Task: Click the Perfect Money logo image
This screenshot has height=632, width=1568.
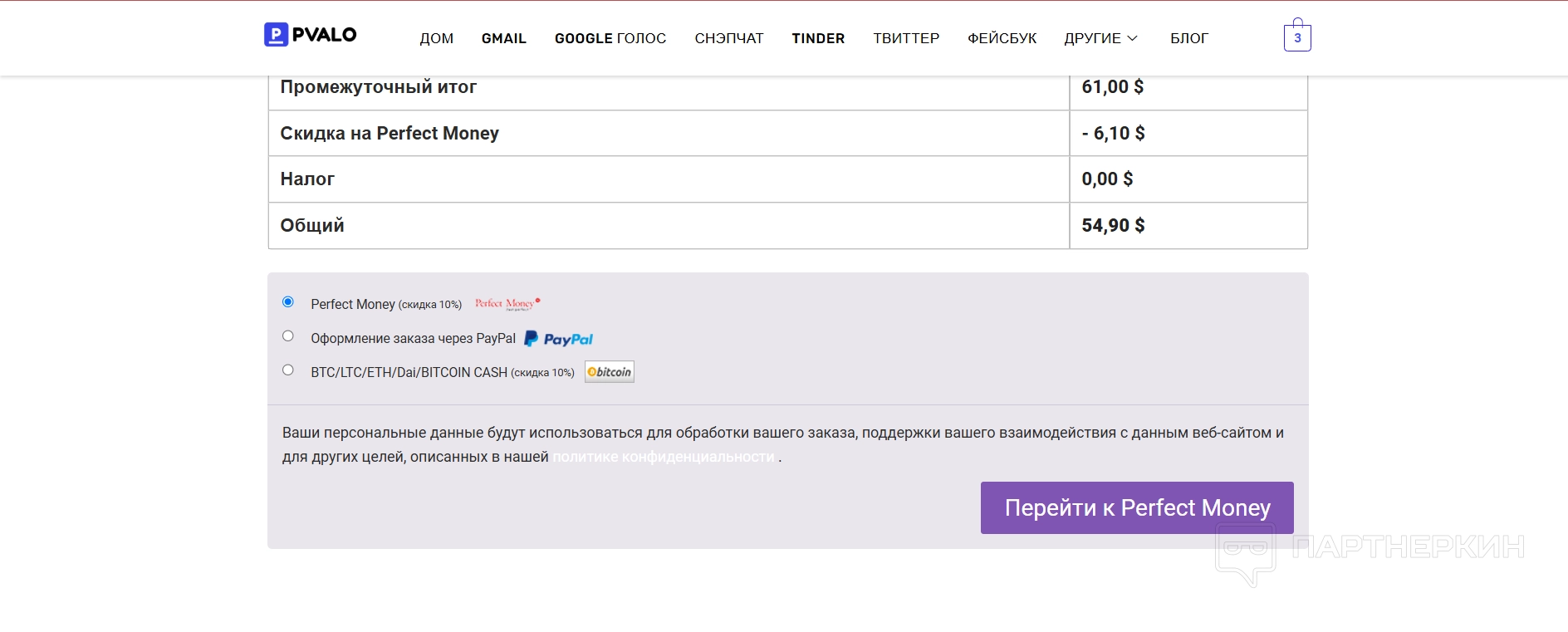Action: click(x=507, y=304)
